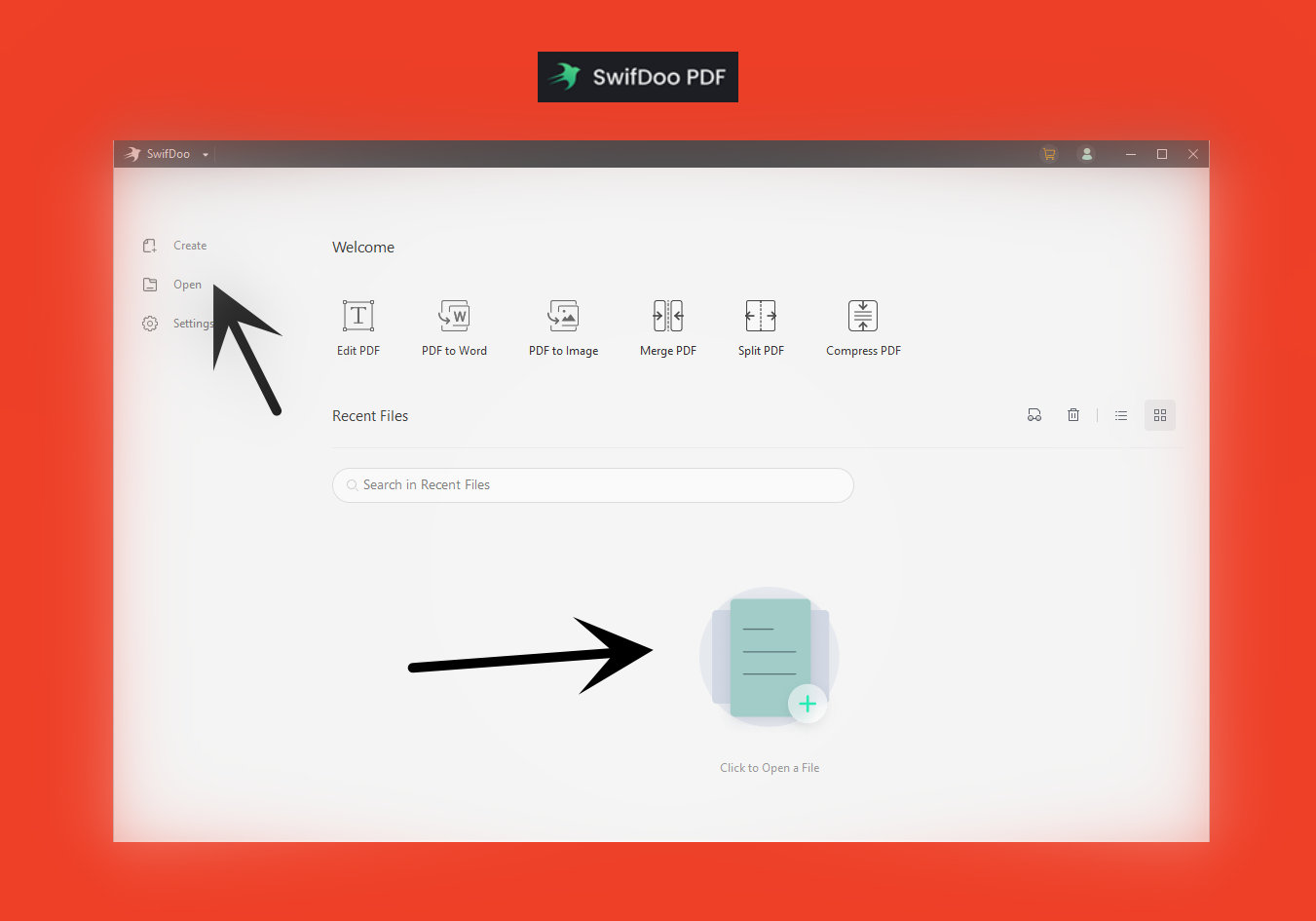Click the document illustration to open a file
Image resolution: width=1316 pixels, height=921 pixels.
[x=770, y=657]
